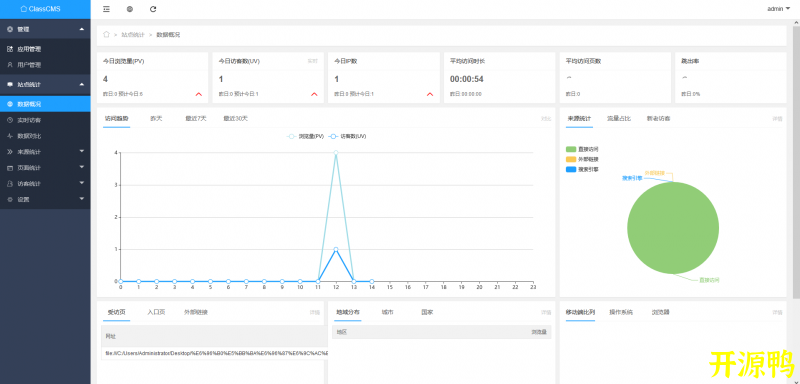Click the home icon in the breadcrumb
Viewport: 800px width, 384px height.
pyautogui.click(x=106, y=35)
